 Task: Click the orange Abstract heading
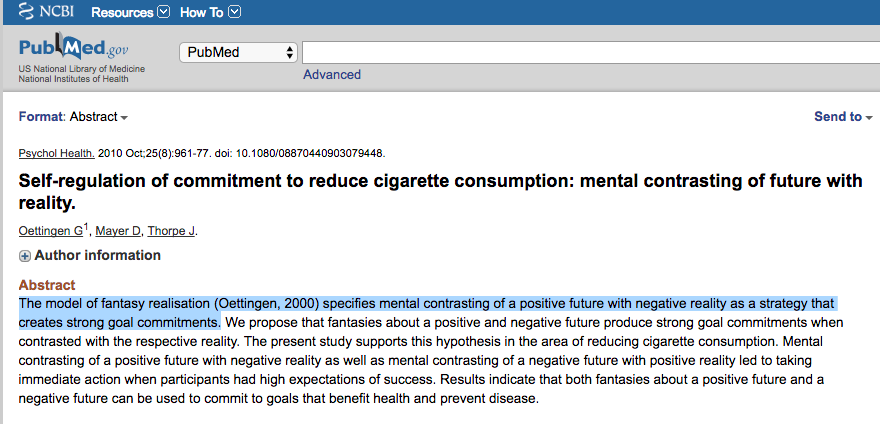coord(47,285)
